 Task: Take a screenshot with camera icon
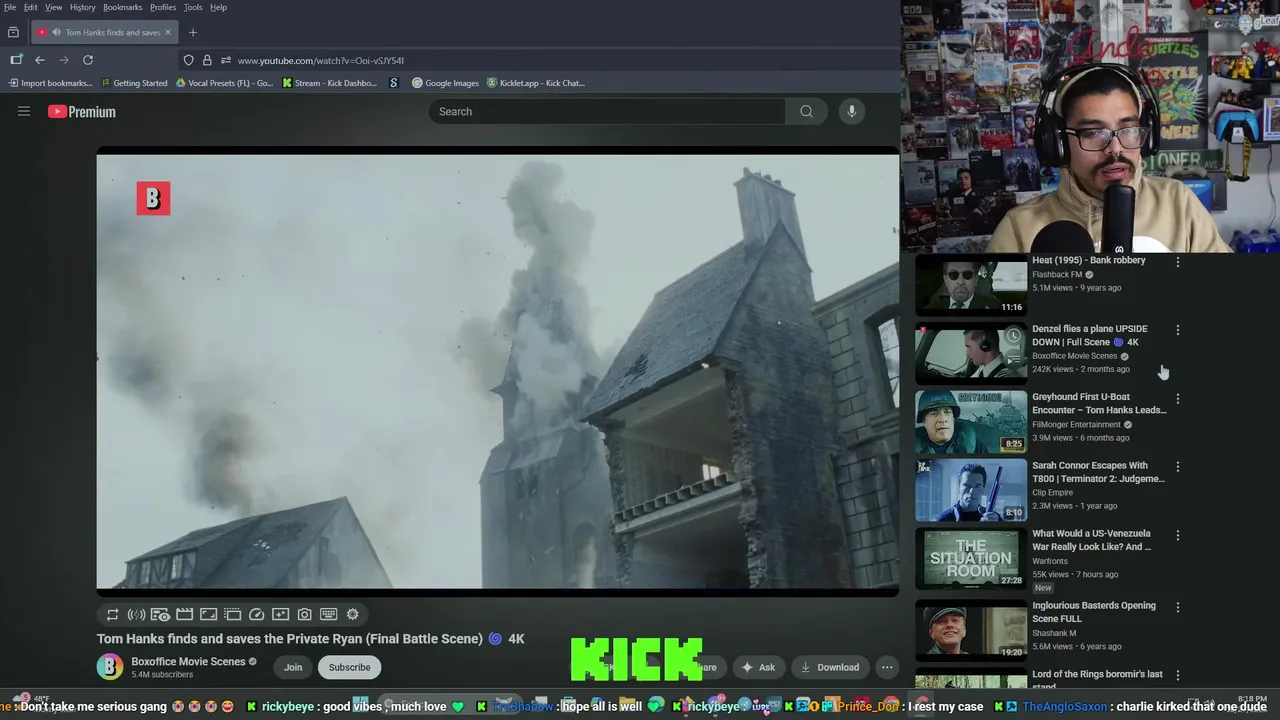coord(304,614)
